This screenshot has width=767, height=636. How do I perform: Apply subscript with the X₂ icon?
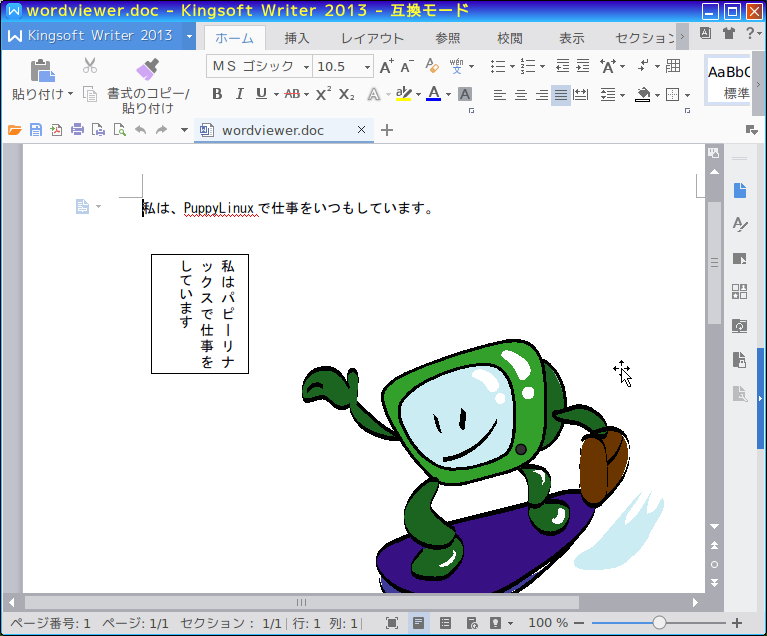346,94
